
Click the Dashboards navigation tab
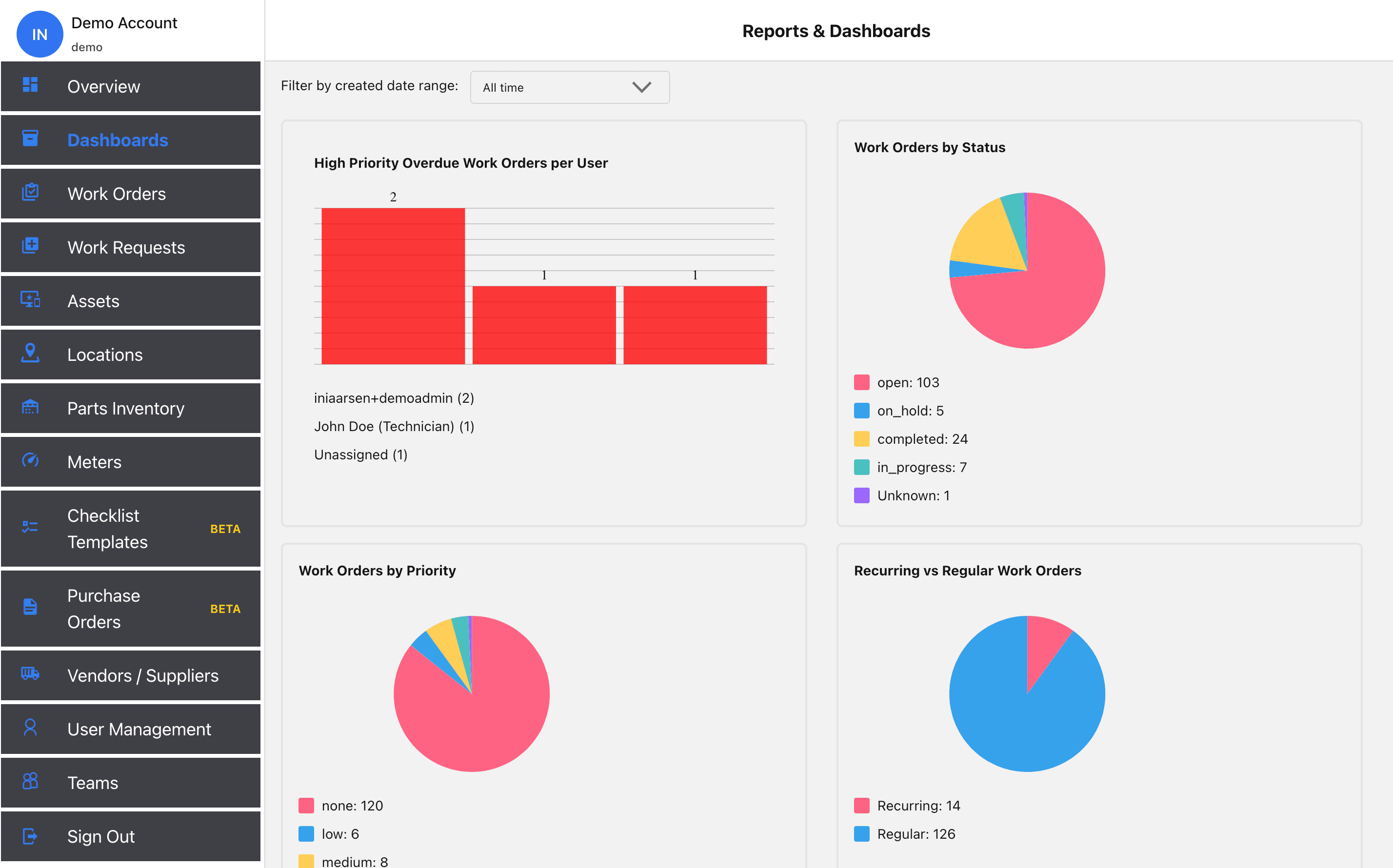tap(131, 139)
